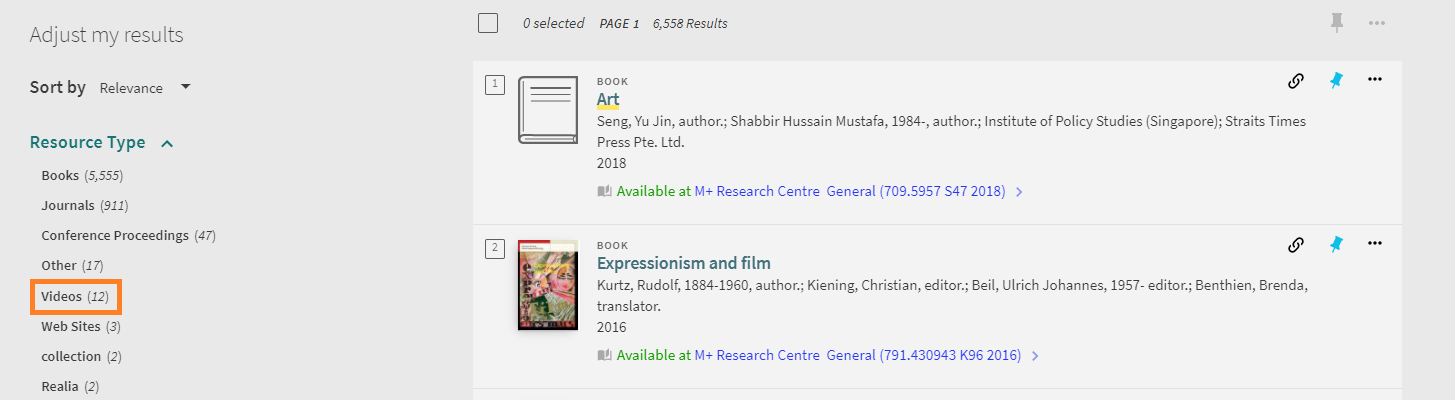Click the Expressionism and film cover thumbnail
This screenshot has width=1455, height=400.
pos(547,285)
